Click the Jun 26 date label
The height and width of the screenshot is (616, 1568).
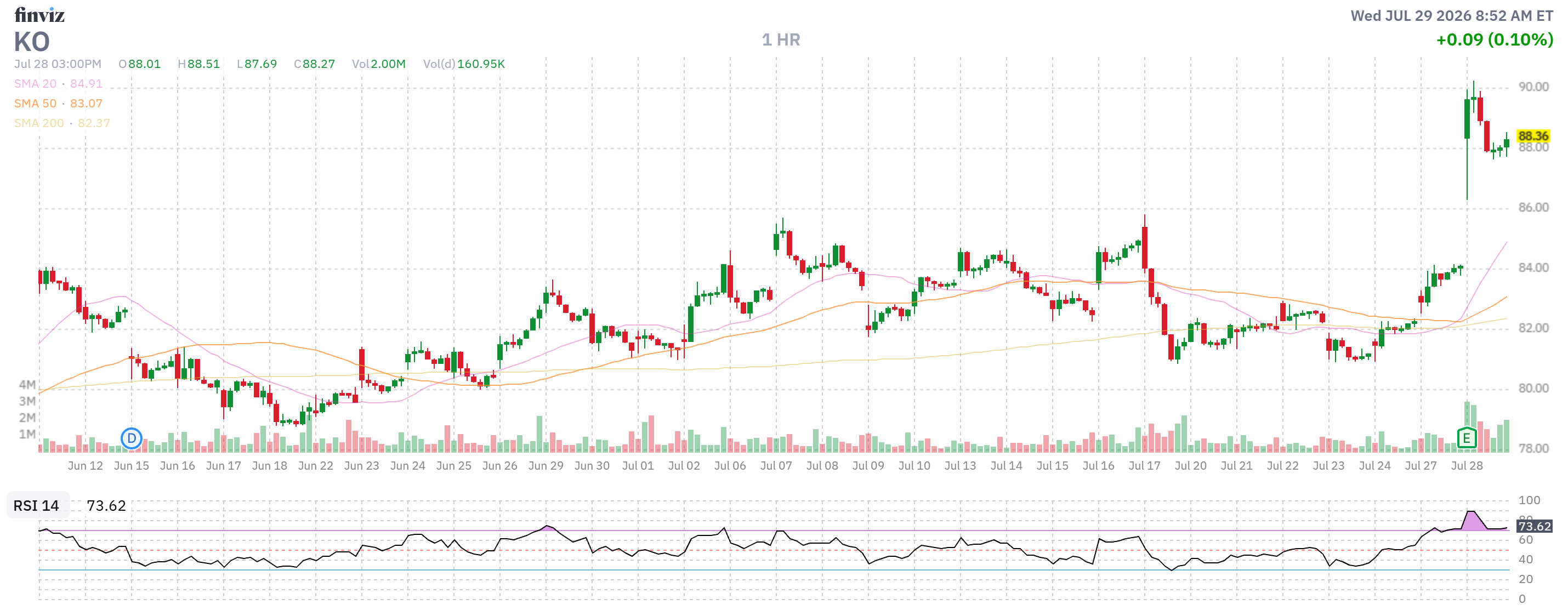[x=500, y=466]
